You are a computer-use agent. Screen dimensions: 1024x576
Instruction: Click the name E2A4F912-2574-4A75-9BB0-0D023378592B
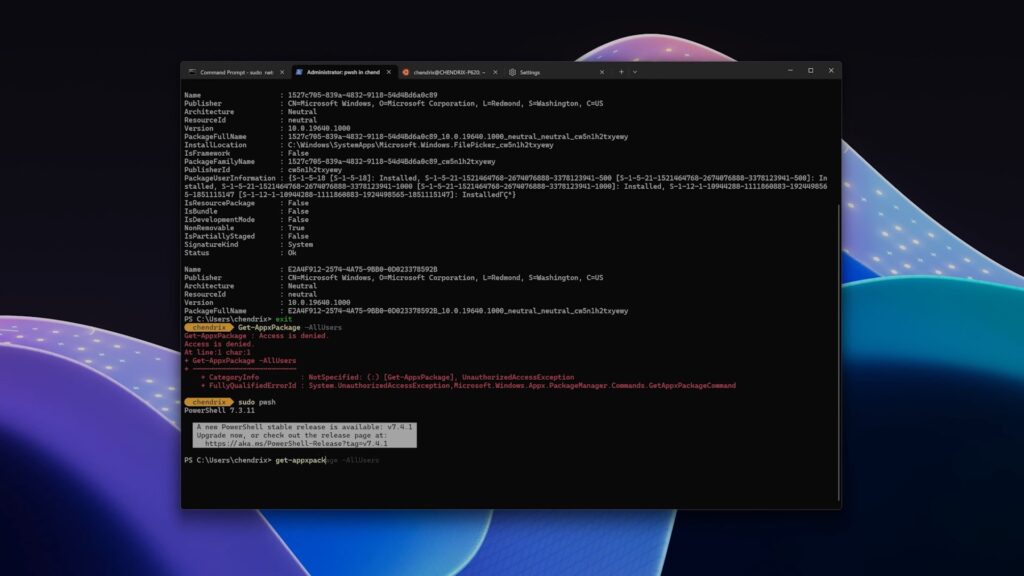pos(362,270)
